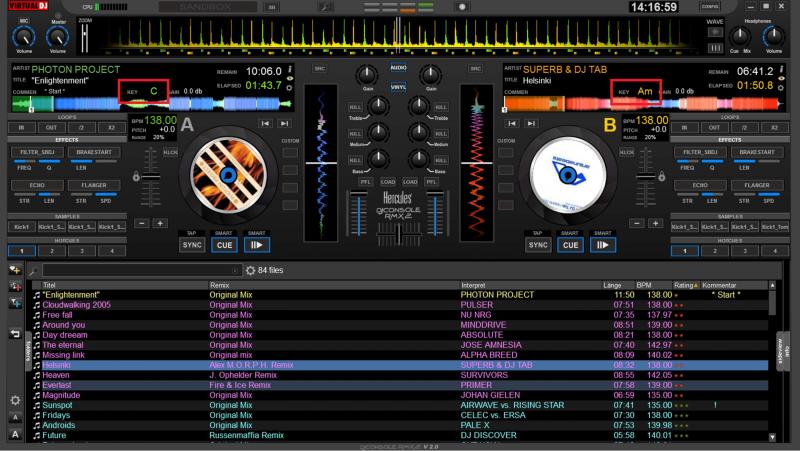Nudge deck A pitch down with minus
The image size is (800, 451).
click(142, 223)
